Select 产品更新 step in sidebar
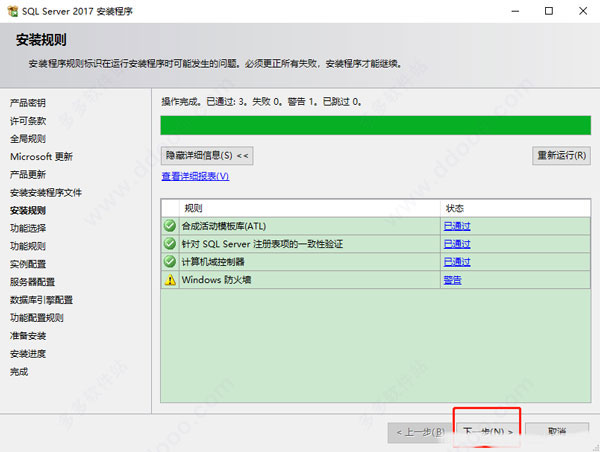This screenshot has width=600, height=452. pos(28,175)
